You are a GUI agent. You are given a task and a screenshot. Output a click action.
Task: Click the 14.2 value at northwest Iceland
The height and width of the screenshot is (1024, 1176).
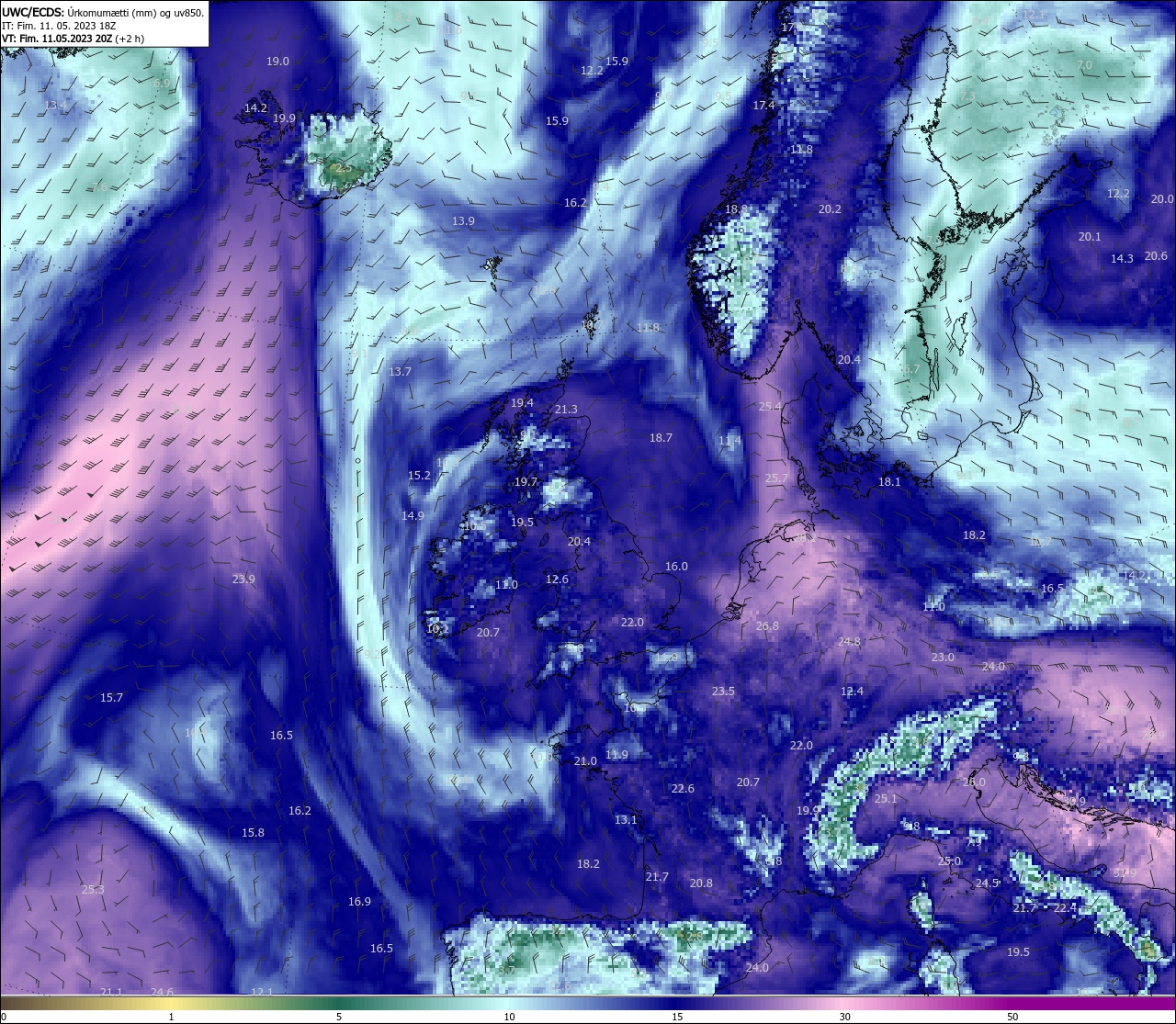click(x=255, y=108)
